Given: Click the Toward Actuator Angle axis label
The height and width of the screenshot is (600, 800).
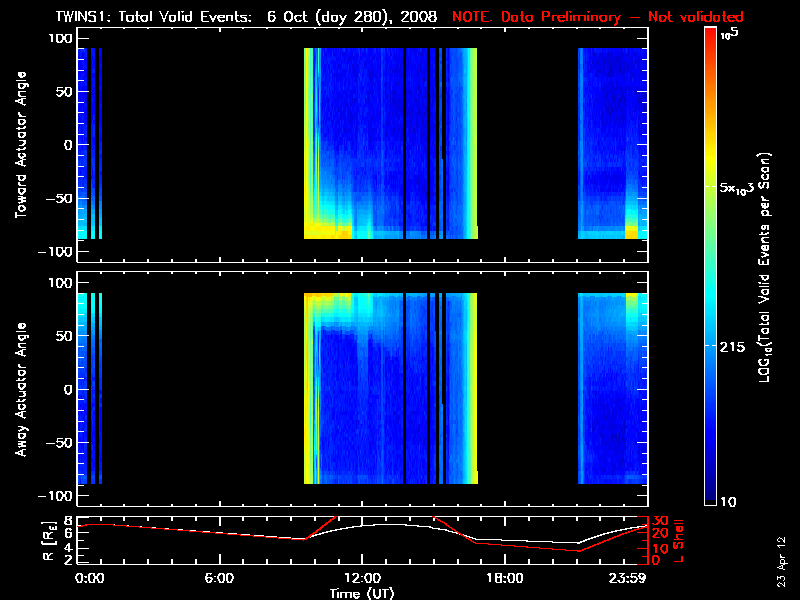Looking at the screenshot, I should [19, 145].
